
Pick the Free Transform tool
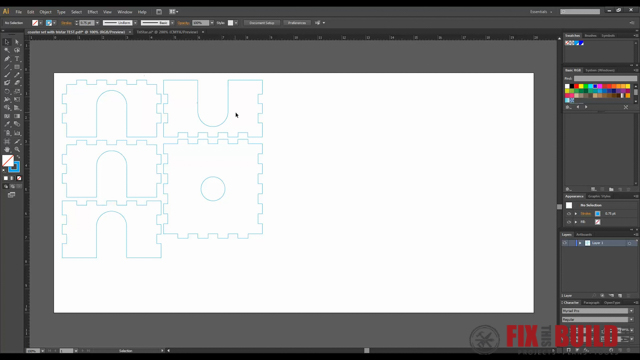click(x=17, y=100)
